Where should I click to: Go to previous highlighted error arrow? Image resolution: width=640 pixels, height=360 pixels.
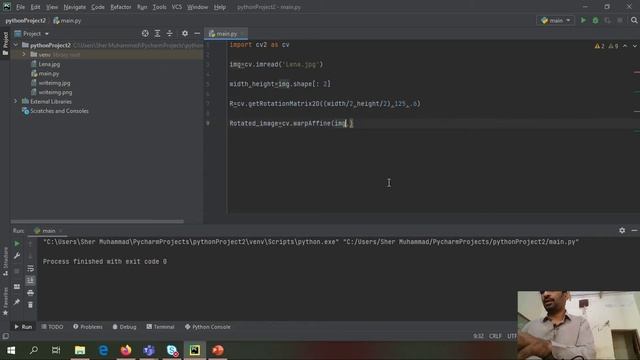click(x=625, y=46)
